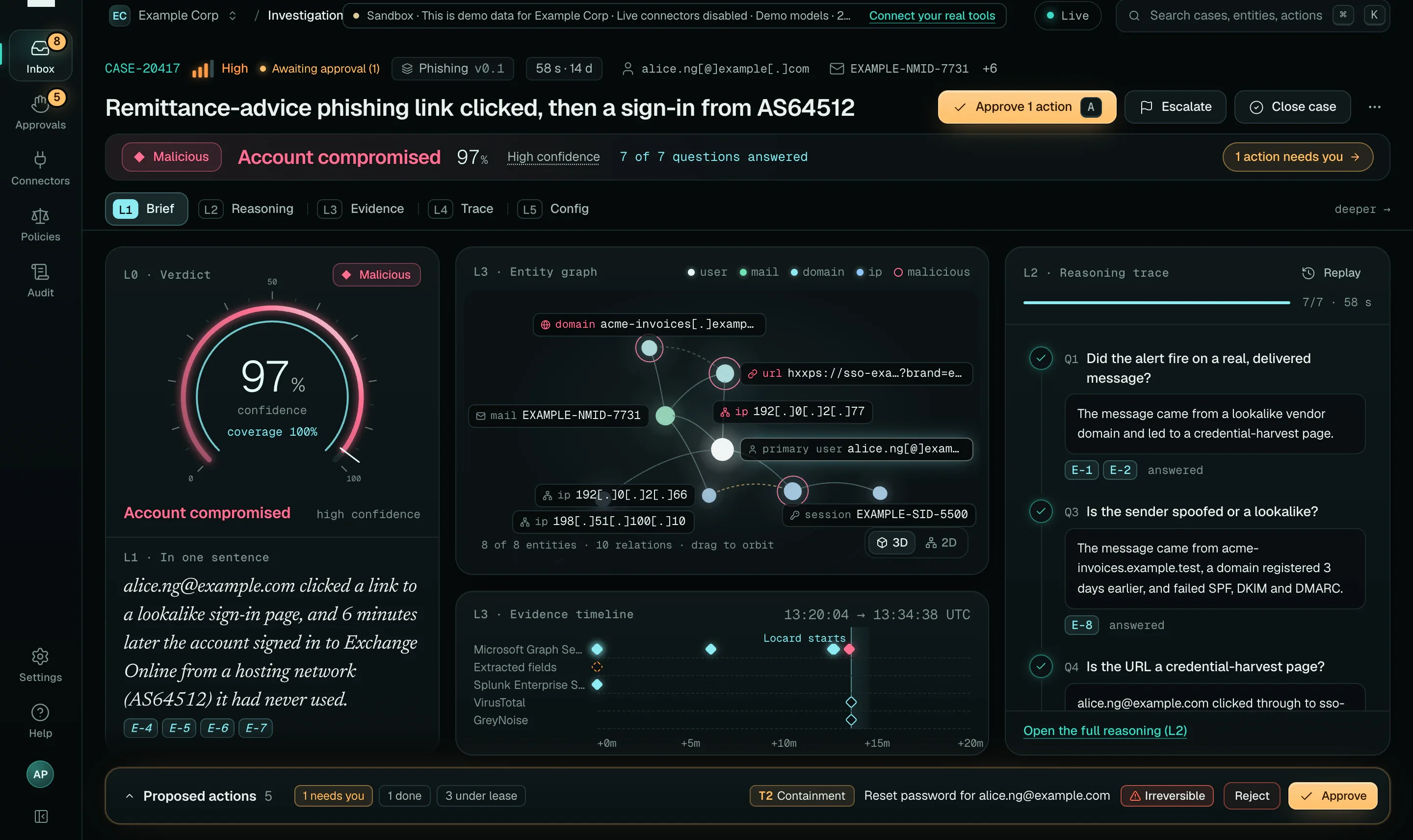Viewport: 1413px width, 840px height.
Task: Filter by 1 needs you chip
Action: coord(333,796)
